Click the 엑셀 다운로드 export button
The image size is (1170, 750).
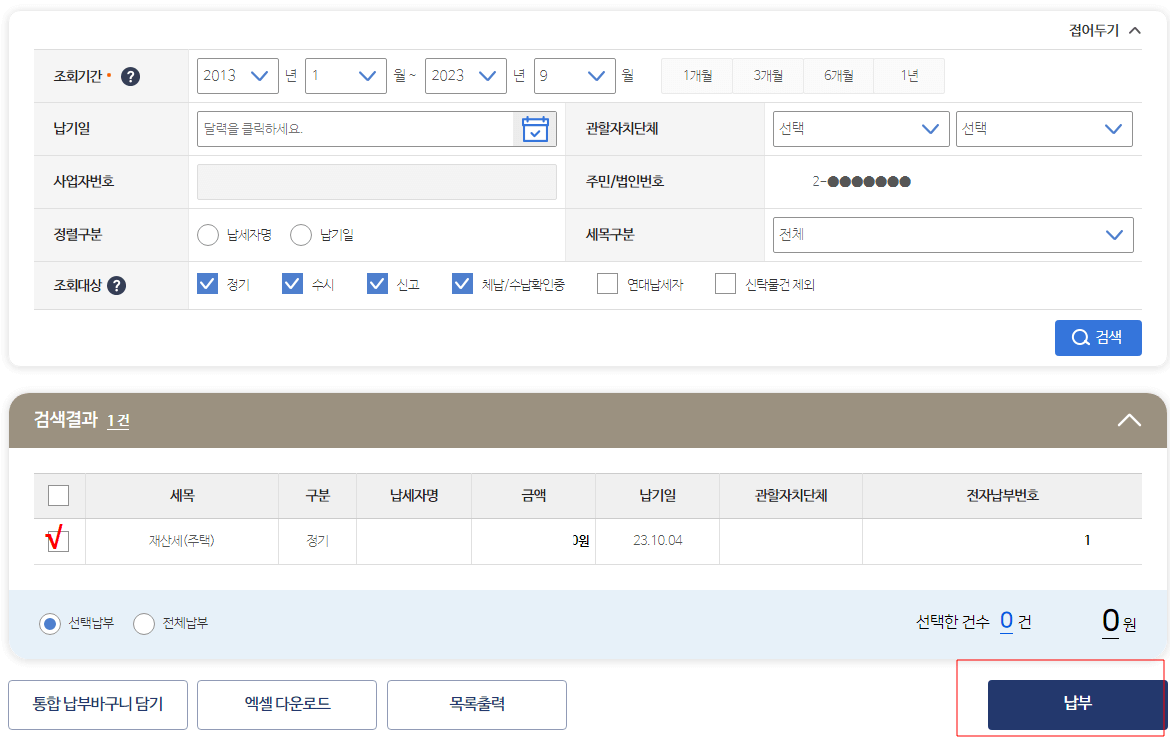(286, 704)
